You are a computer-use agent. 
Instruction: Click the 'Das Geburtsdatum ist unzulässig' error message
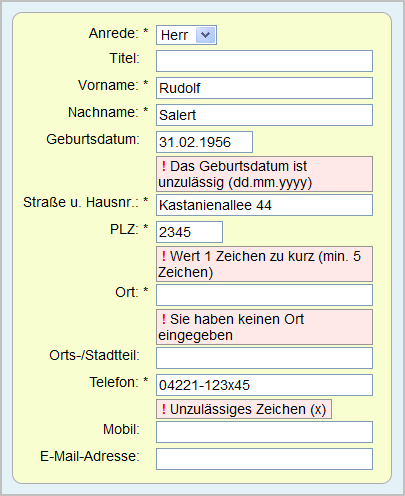tap(264, 174)
